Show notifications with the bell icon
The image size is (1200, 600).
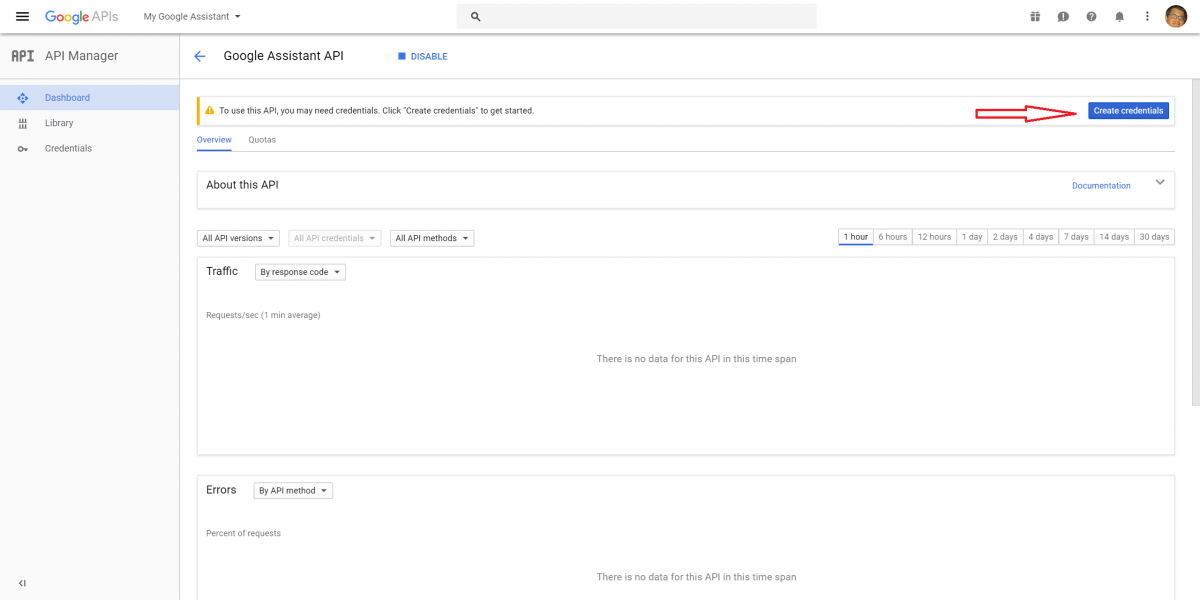point(1119,17)
